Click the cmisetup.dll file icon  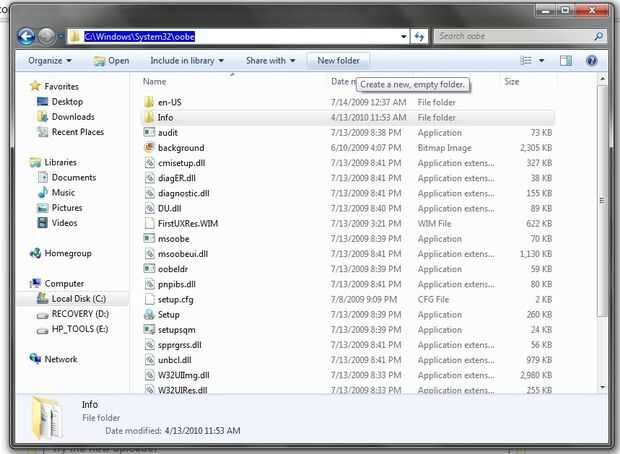(149, 163)
